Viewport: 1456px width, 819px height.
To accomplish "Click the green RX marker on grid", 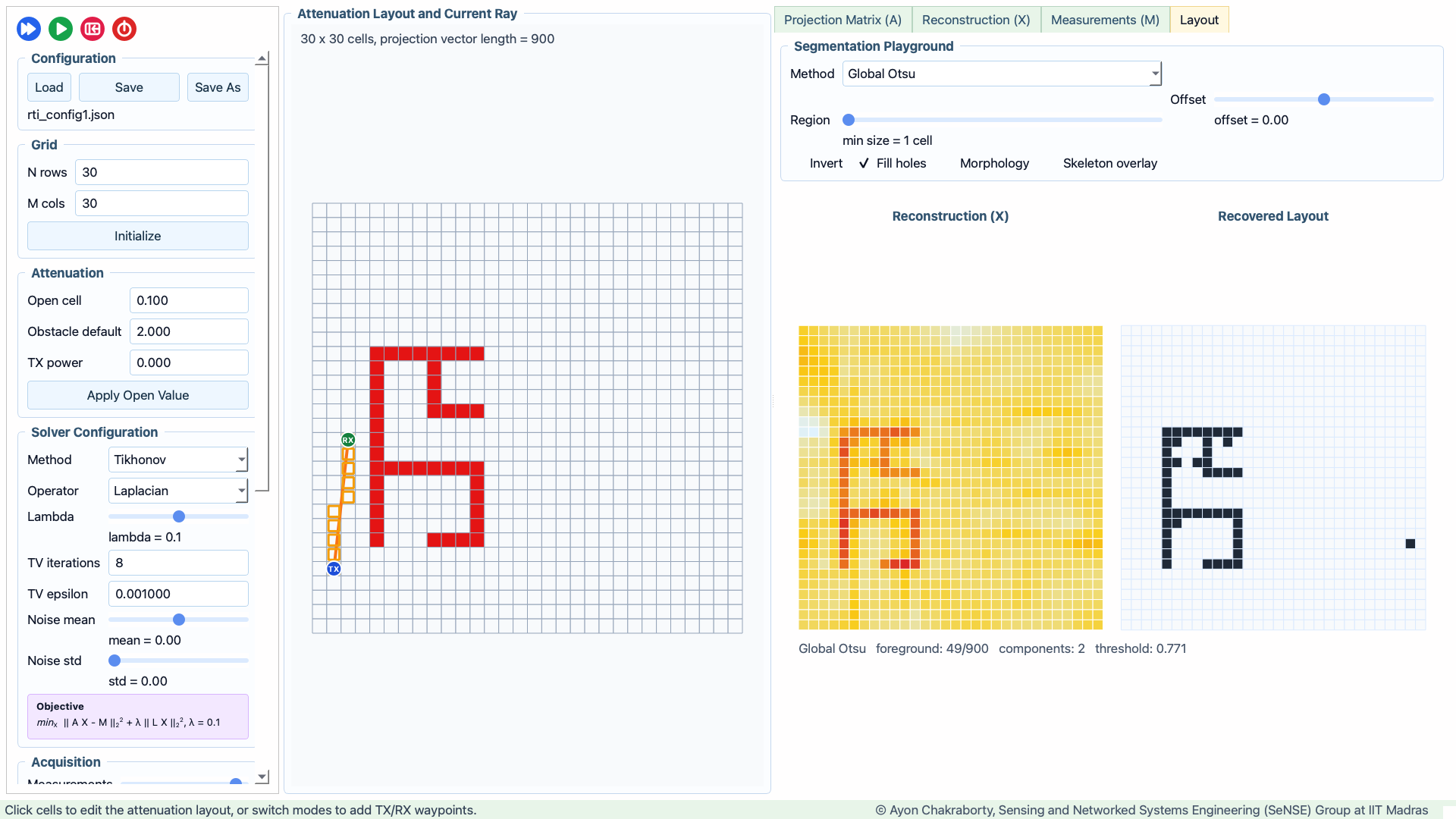I will (x=348, y=440).
